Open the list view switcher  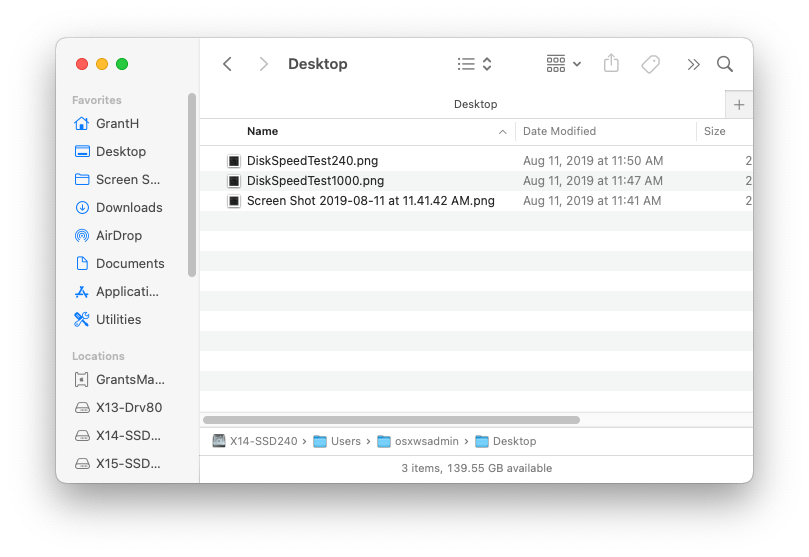(474, 64)
